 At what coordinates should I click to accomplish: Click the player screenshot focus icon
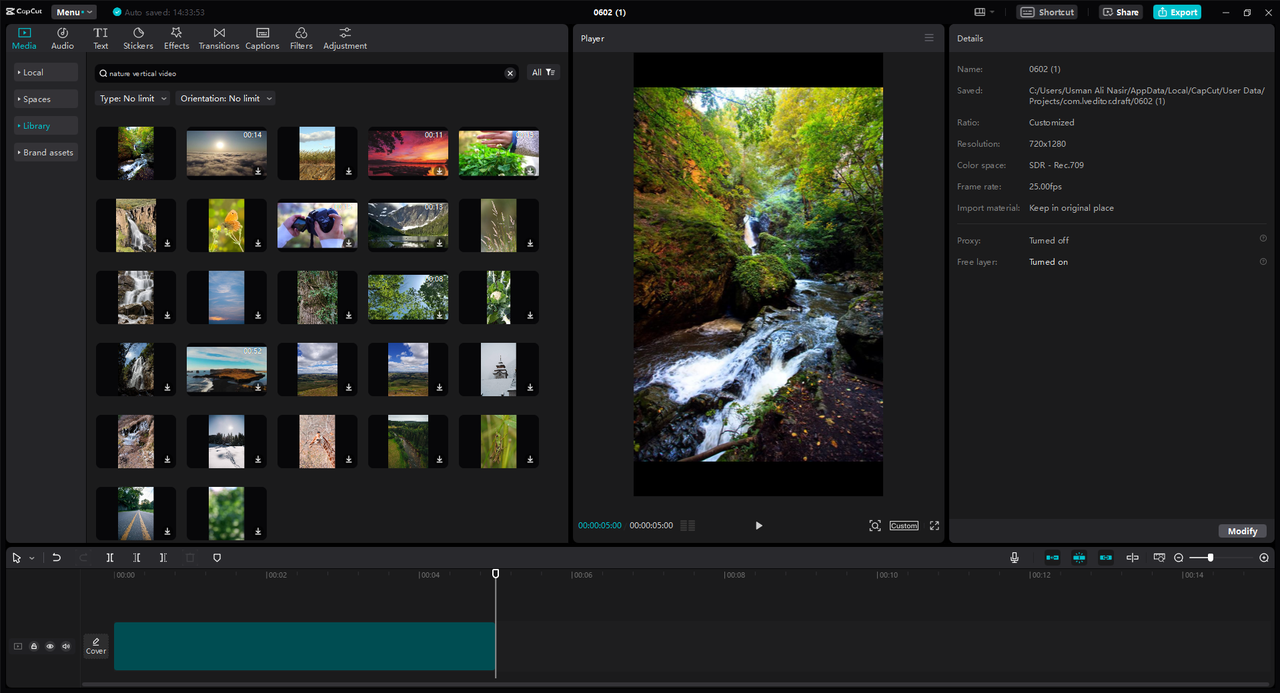(875, 526)
